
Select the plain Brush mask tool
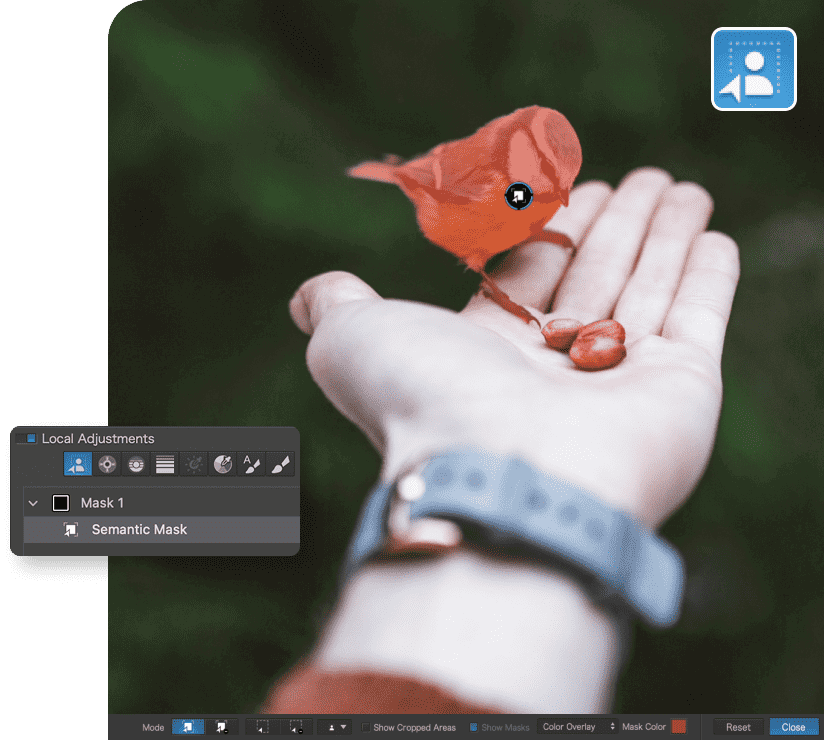pyautogui.click(x=281, y=464)
